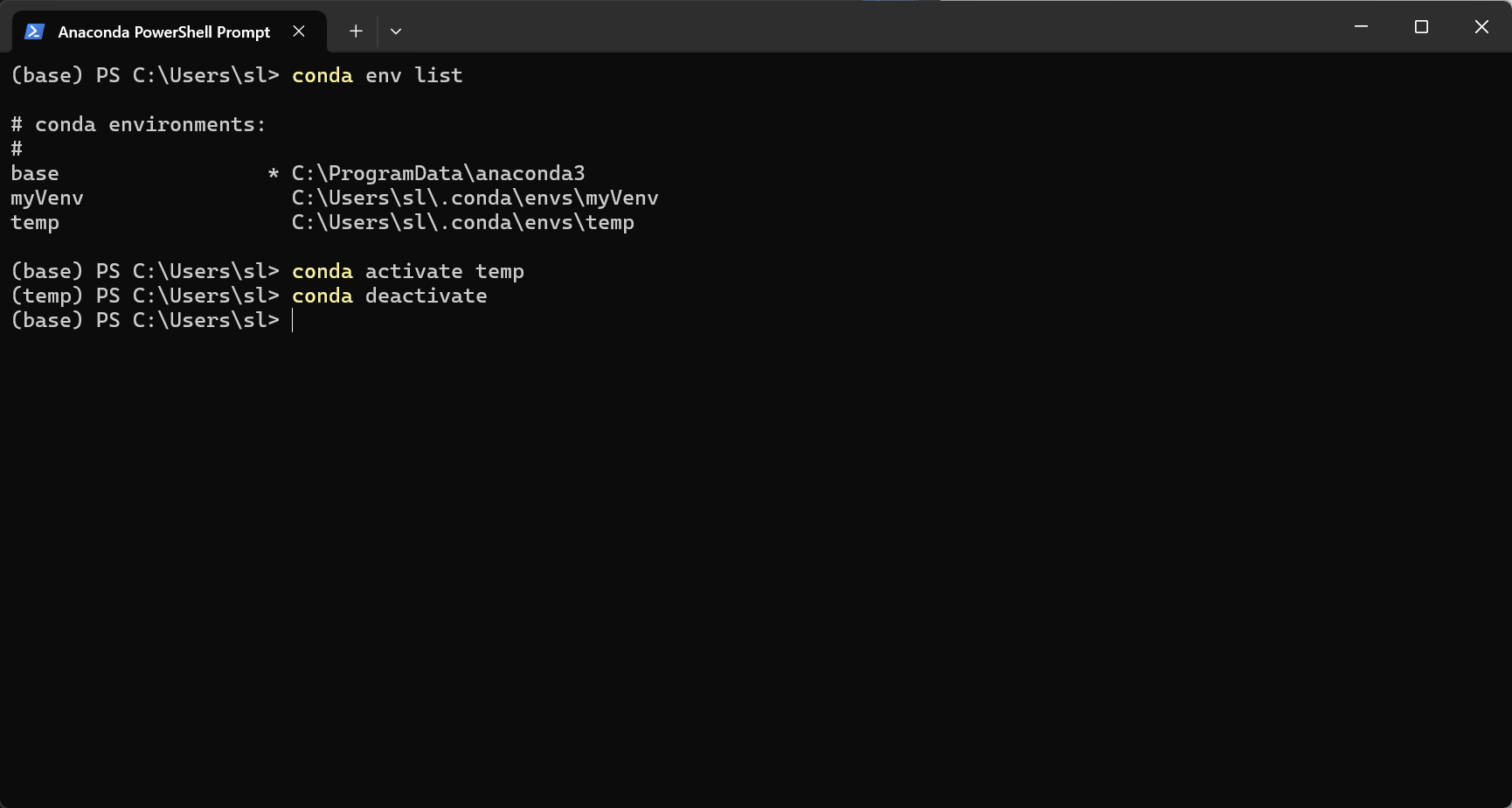Select the Anaconda PowerShell Prompt tab
The height and width of the screenshot is (808, 1512).
(x=163, y=31)
